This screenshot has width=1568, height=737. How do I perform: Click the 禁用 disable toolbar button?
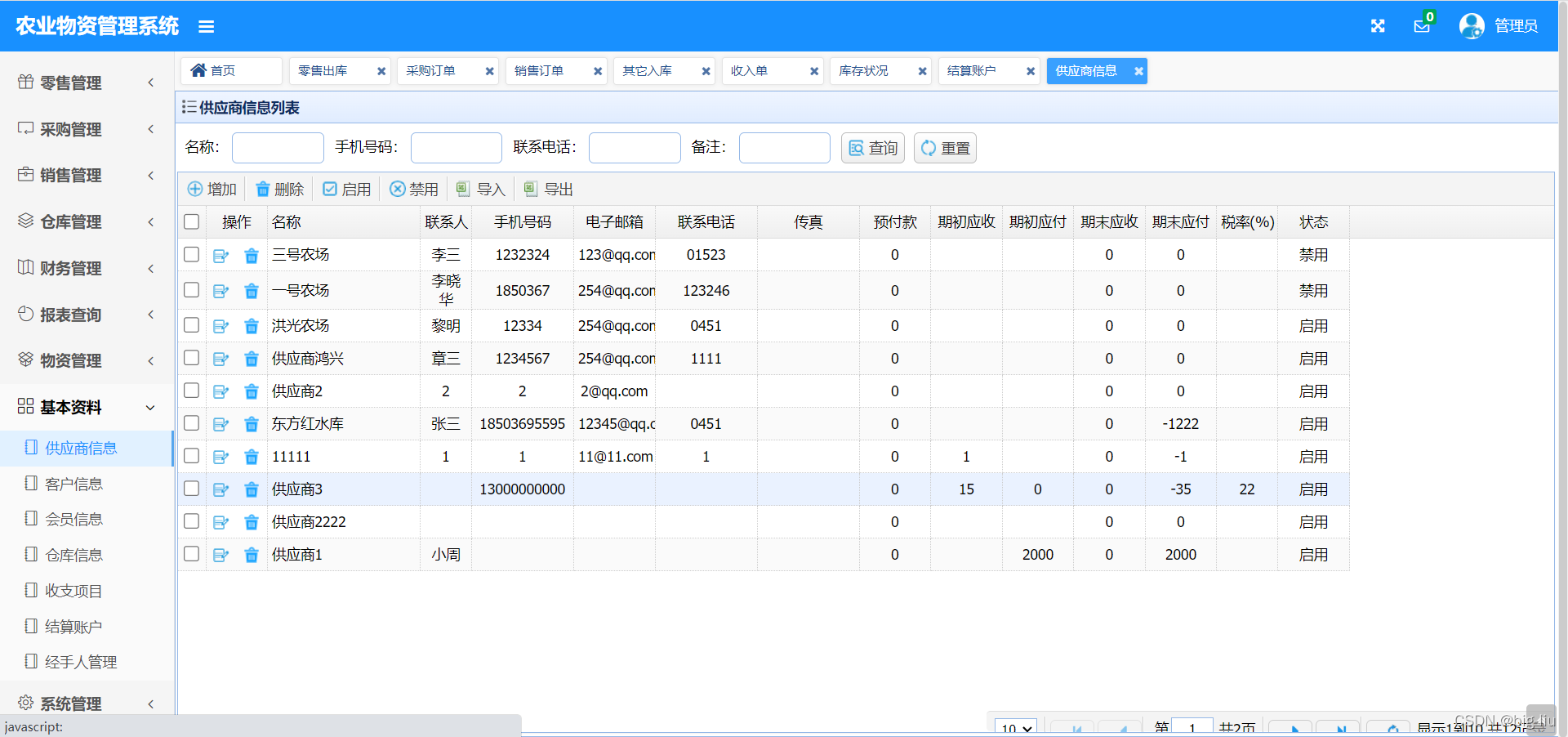click(x=414, y=190)
